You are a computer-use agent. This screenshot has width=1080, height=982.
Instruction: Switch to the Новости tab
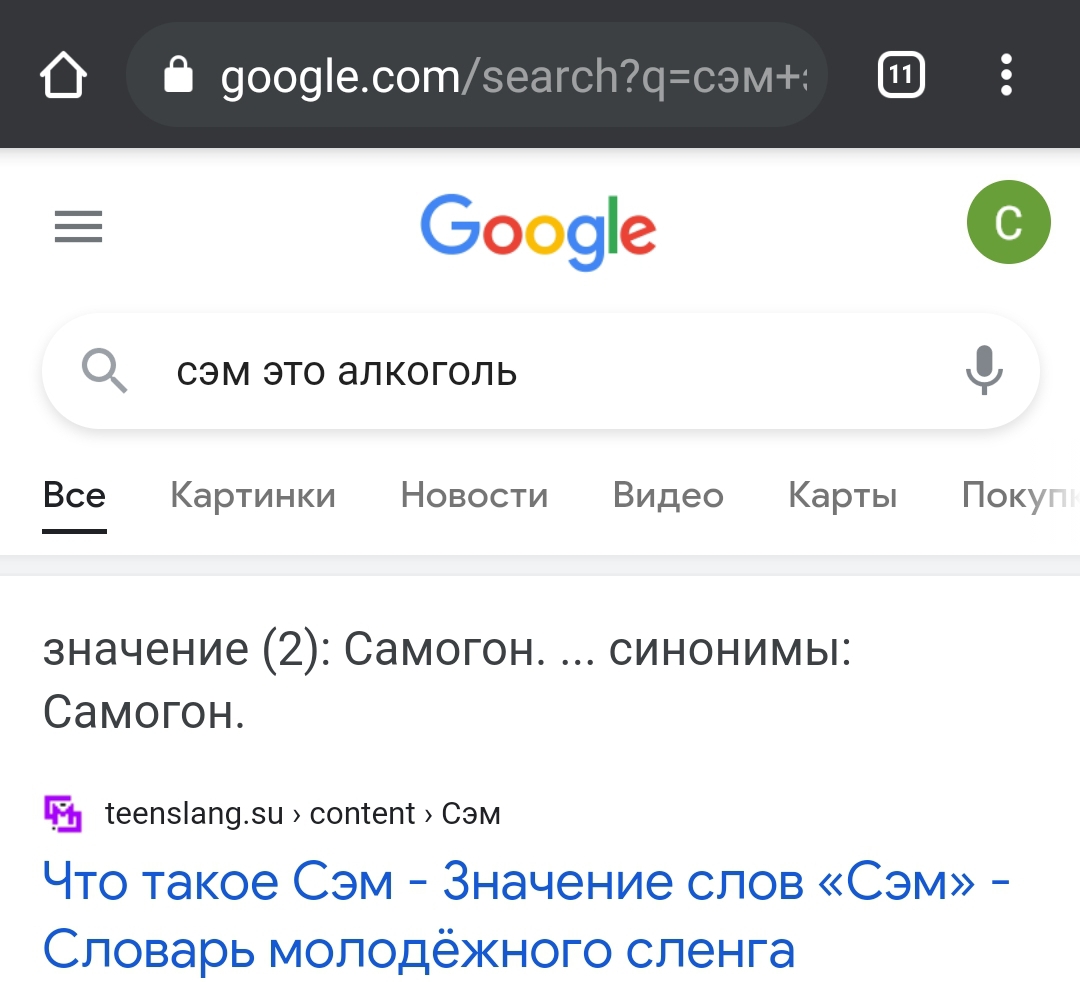[474, 495]
